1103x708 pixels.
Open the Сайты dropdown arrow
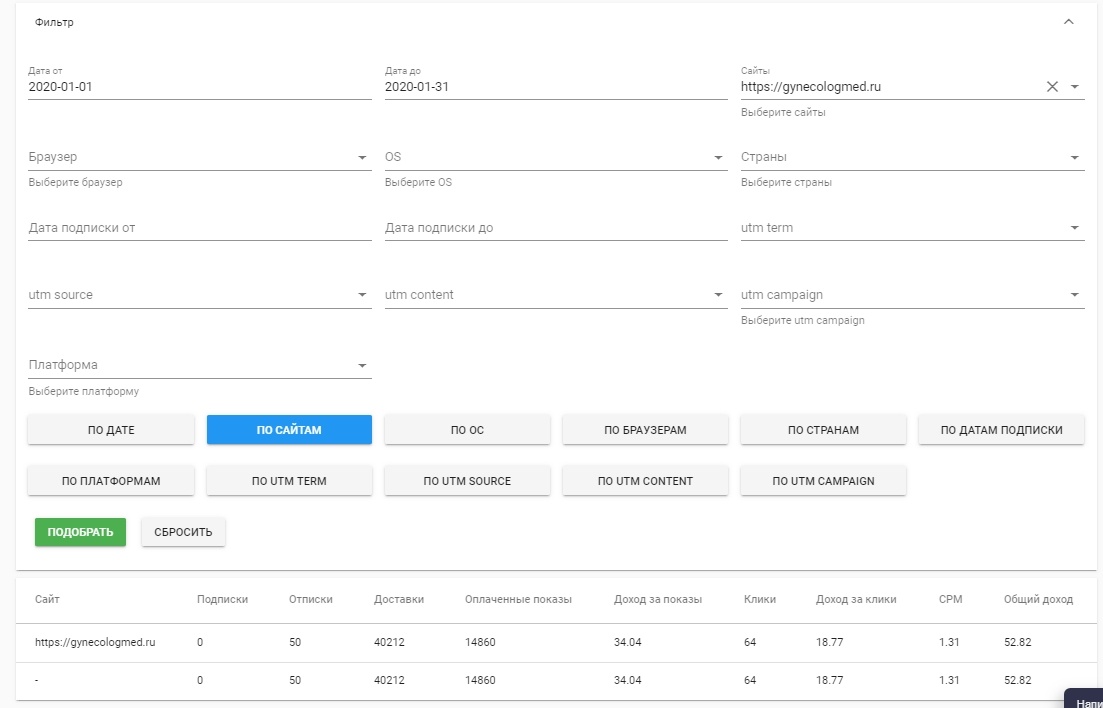[x=1075, y=87]
